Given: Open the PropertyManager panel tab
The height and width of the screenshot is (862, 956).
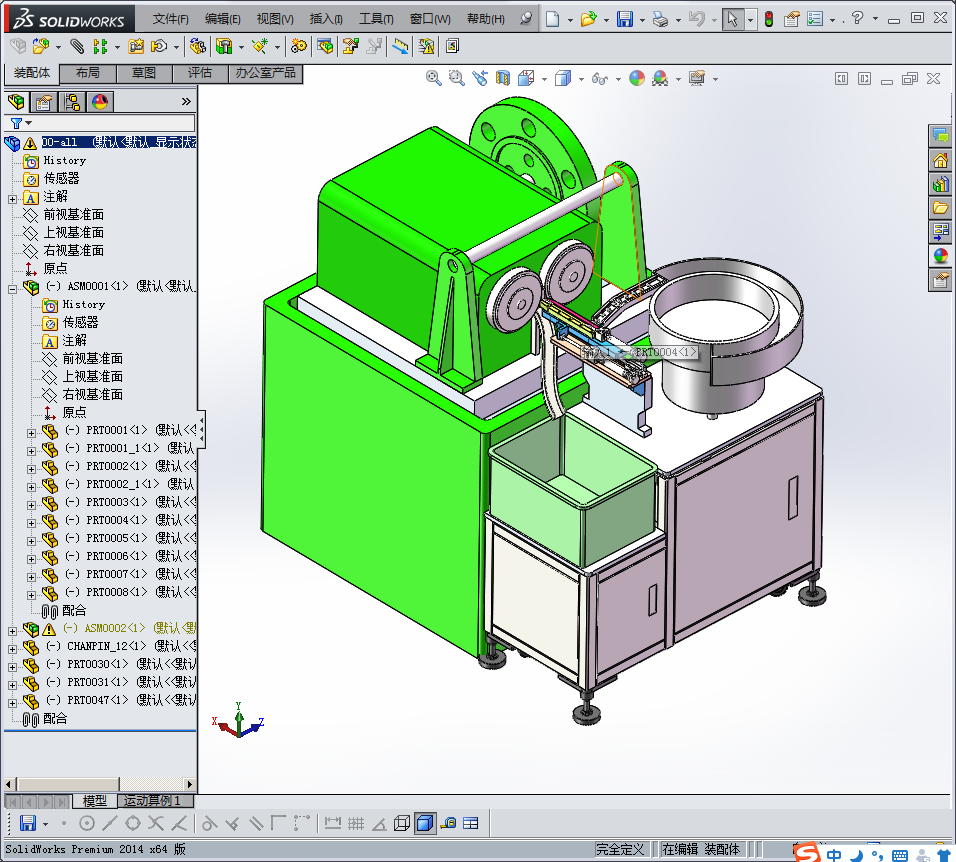Looking at the screenshot, I should [43, 102].
